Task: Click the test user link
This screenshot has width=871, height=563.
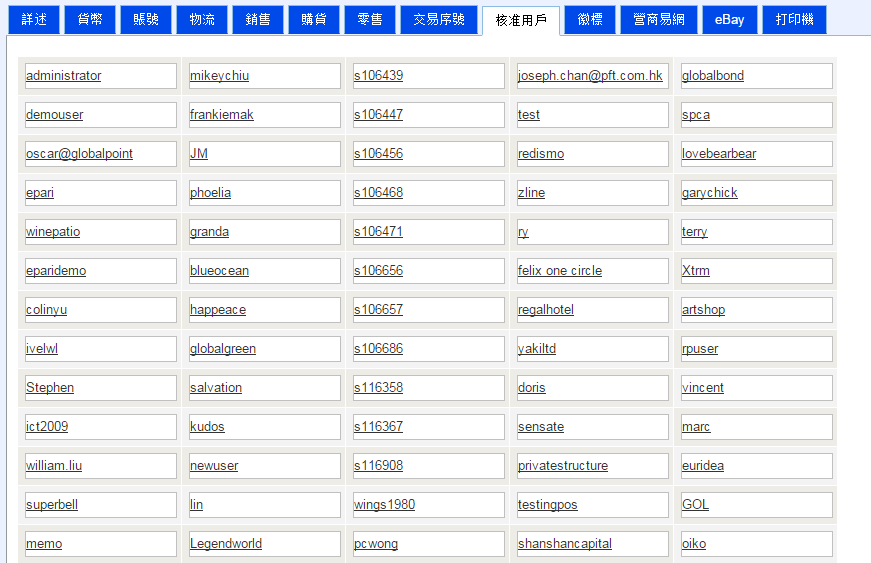Action: click(x=529, y=114)
